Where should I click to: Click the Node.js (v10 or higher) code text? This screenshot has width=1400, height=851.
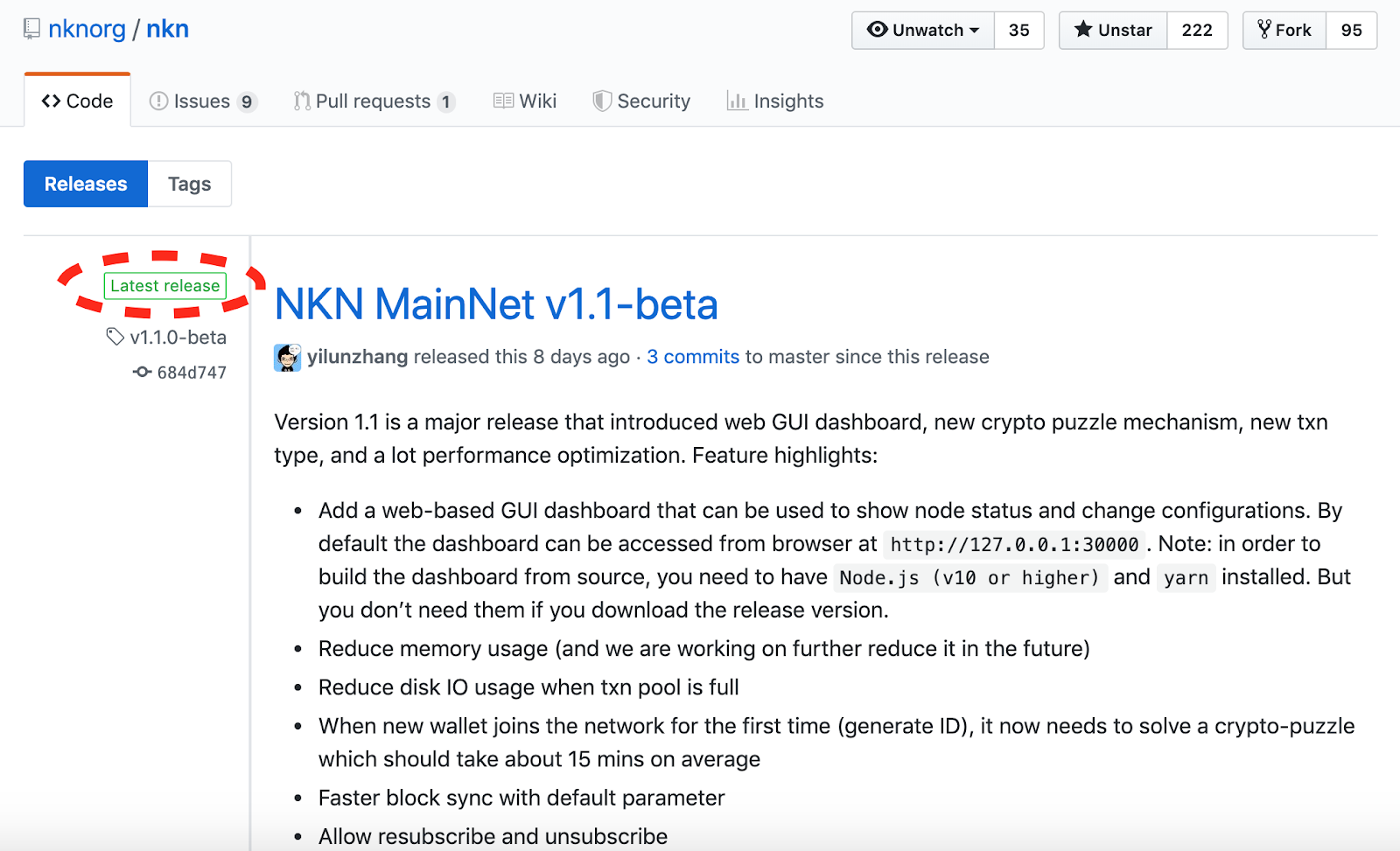[x=969, y=577]
